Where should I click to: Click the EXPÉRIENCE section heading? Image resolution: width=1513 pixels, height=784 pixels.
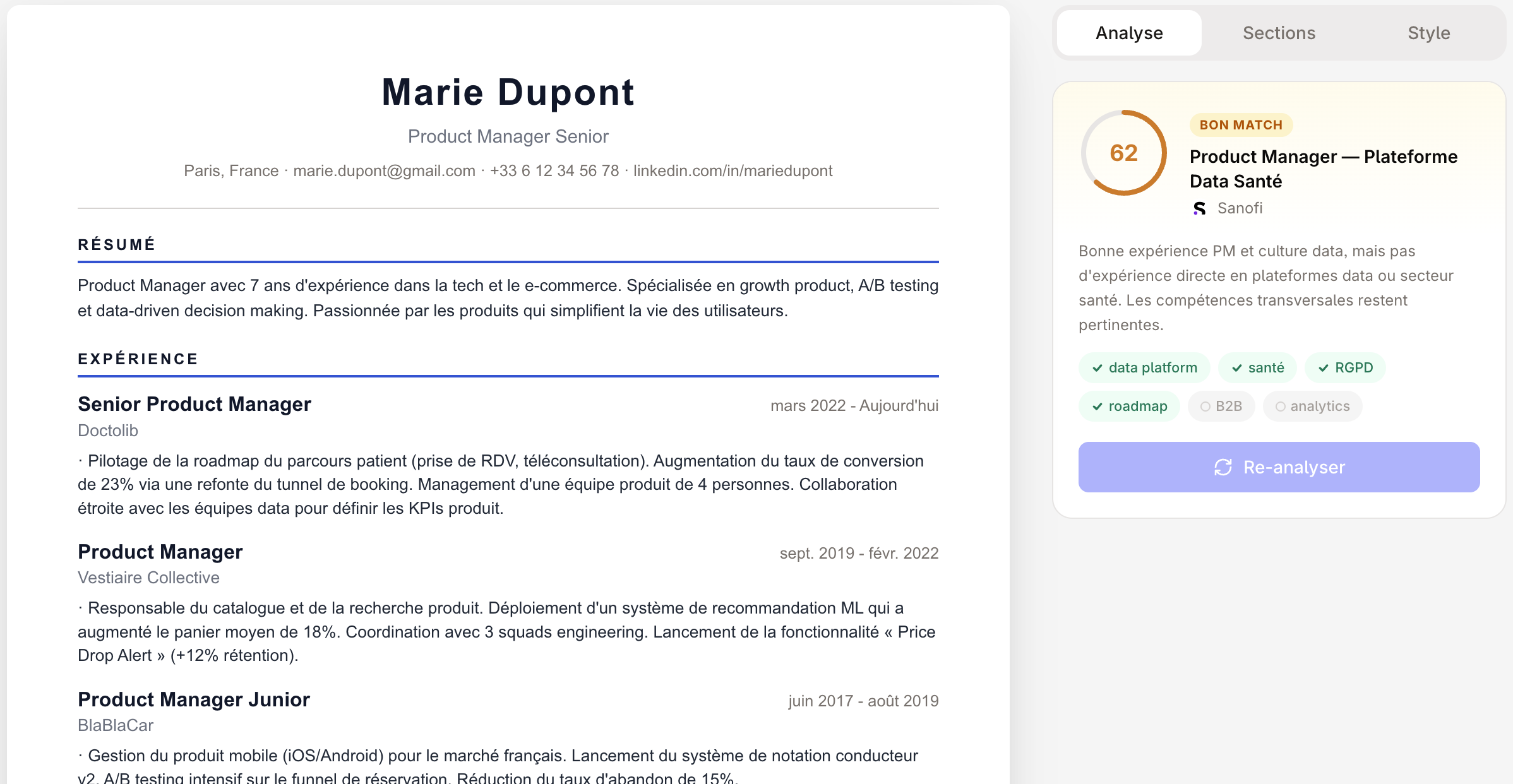pos(138,359)
